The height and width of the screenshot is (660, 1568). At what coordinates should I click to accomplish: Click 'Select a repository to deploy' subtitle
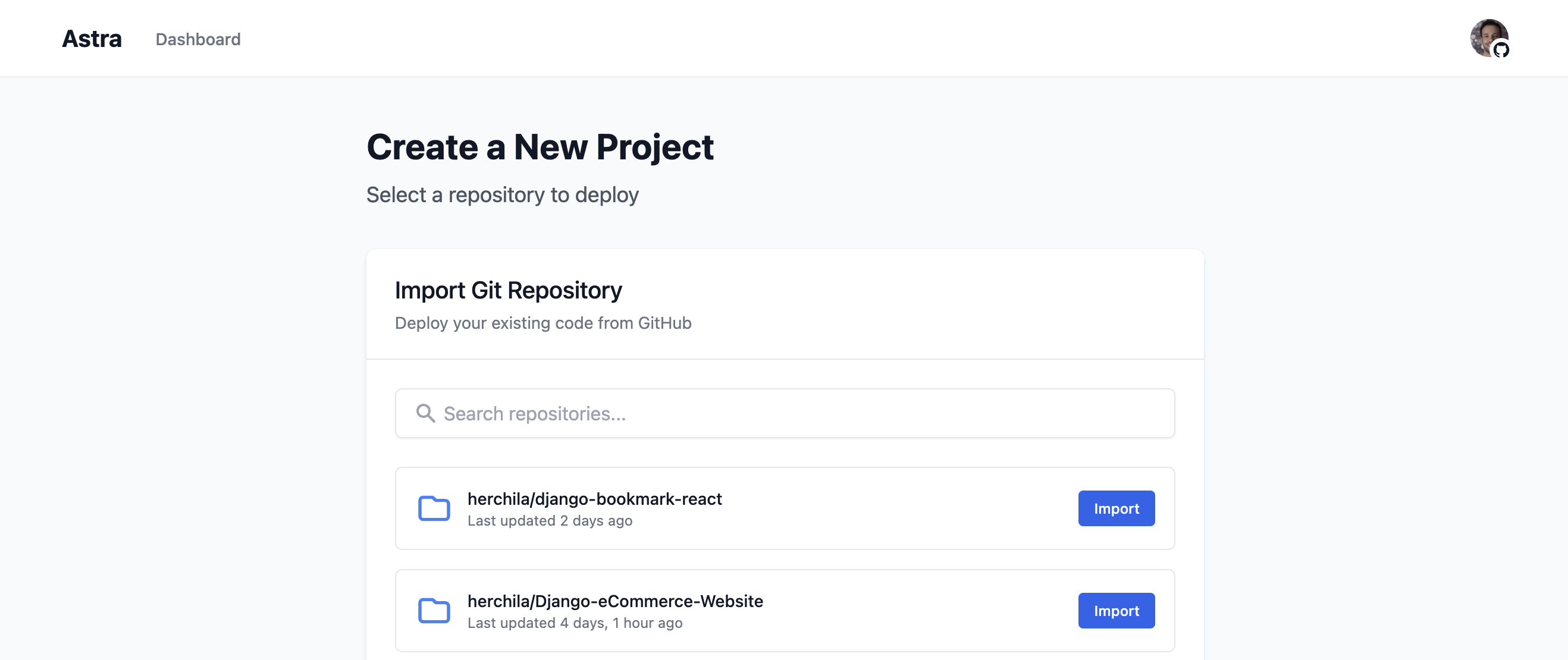click(x=502, y=194)
